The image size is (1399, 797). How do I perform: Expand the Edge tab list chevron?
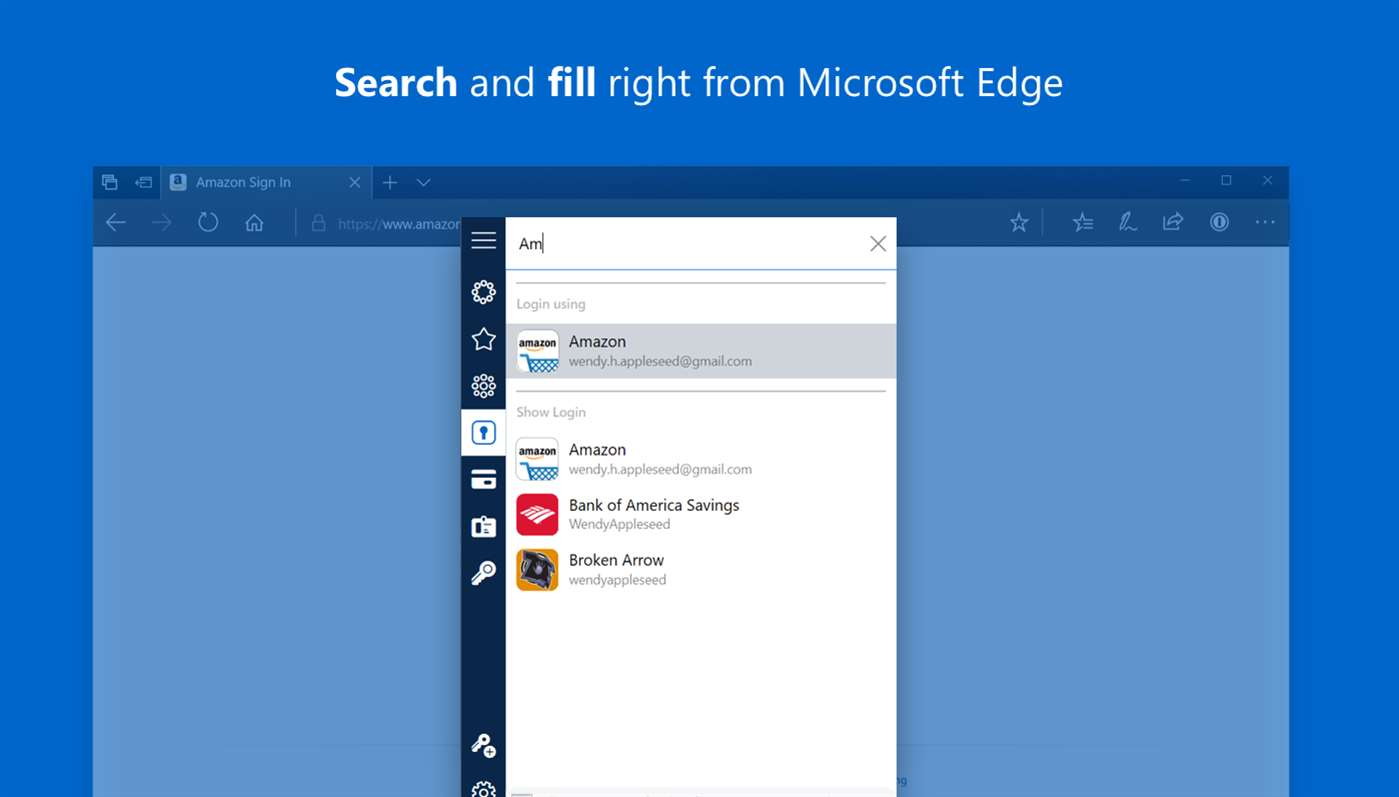coord(424,182)
